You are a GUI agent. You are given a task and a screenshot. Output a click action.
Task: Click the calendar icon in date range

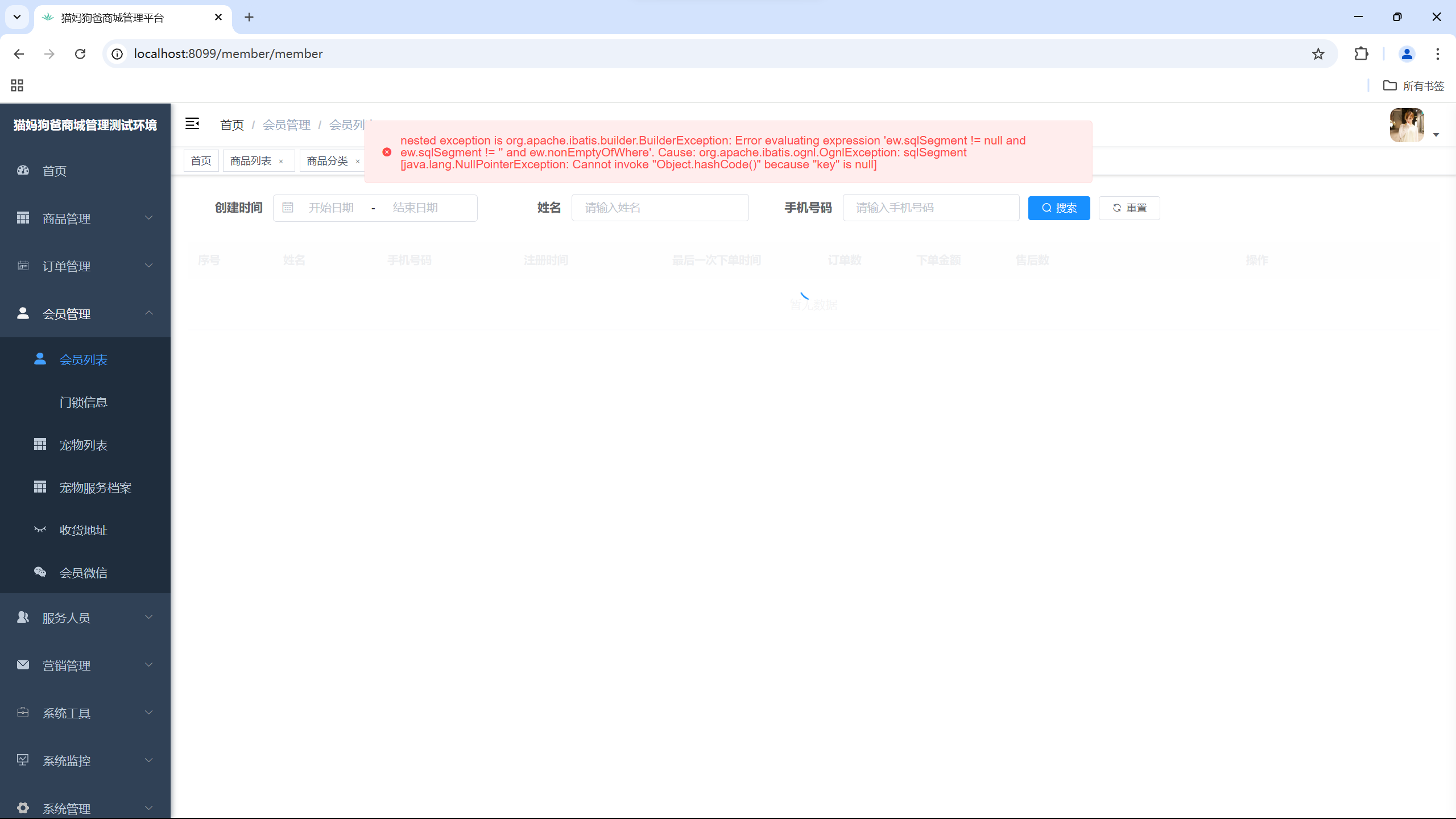(288, 208)
